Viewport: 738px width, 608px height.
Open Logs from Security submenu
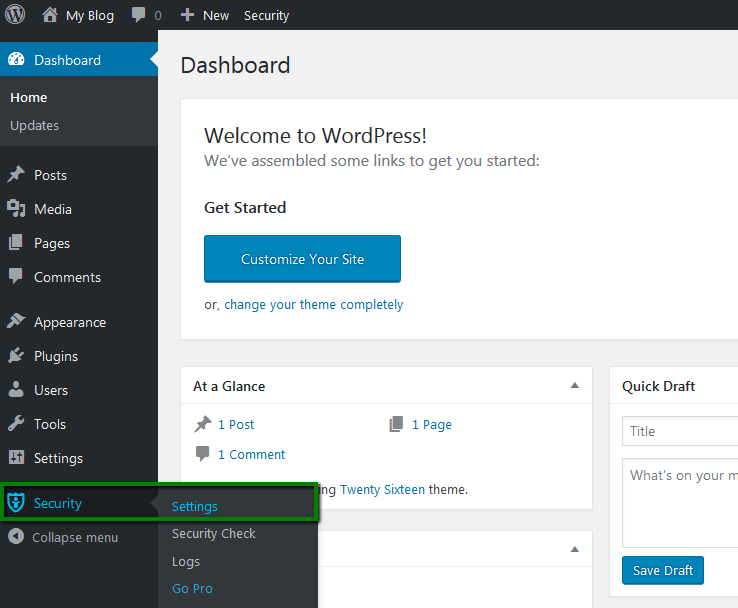(x=186, y=562)
